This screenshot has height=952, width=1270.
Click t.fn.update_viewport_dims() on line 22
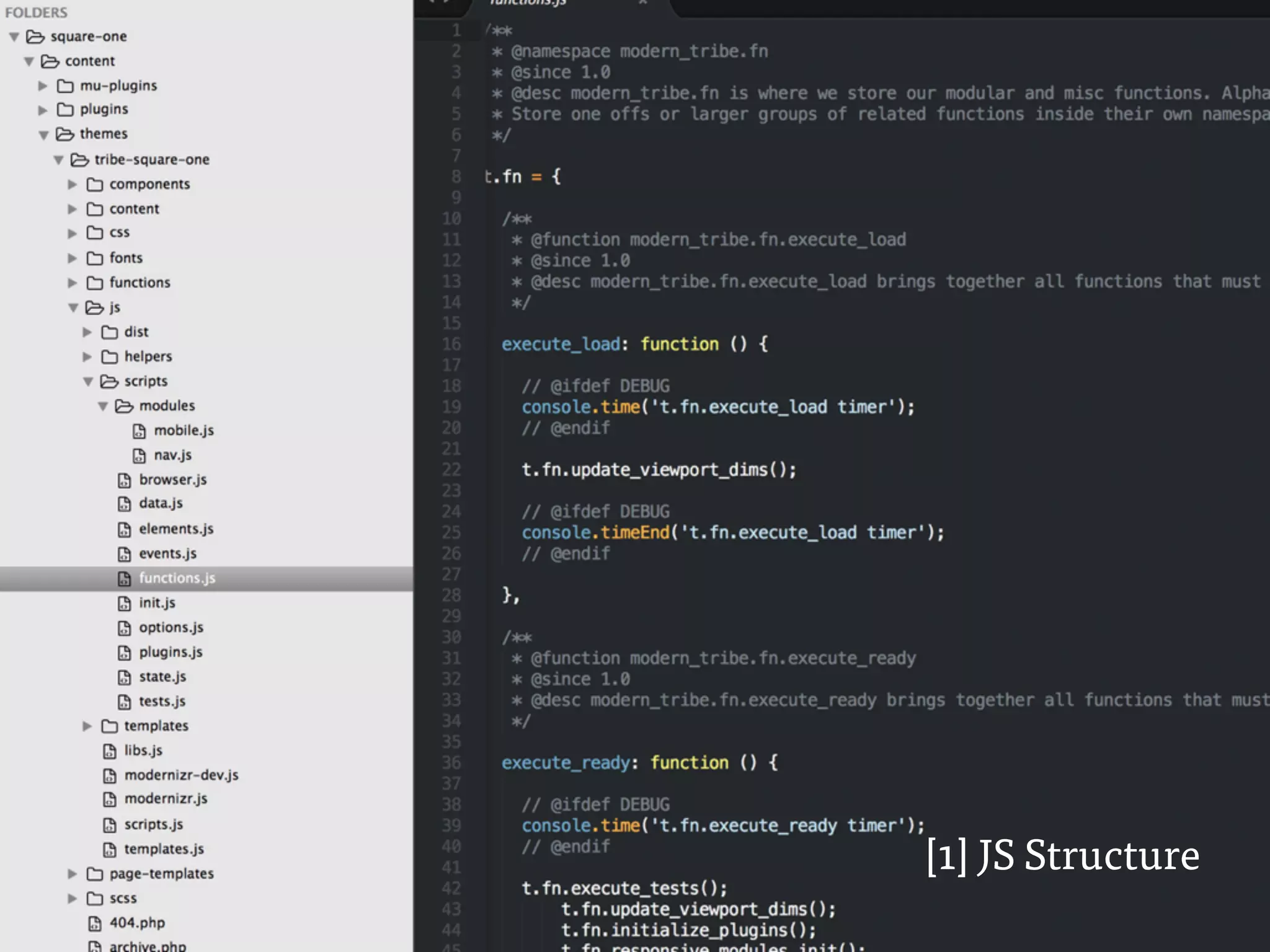point(659,470)
